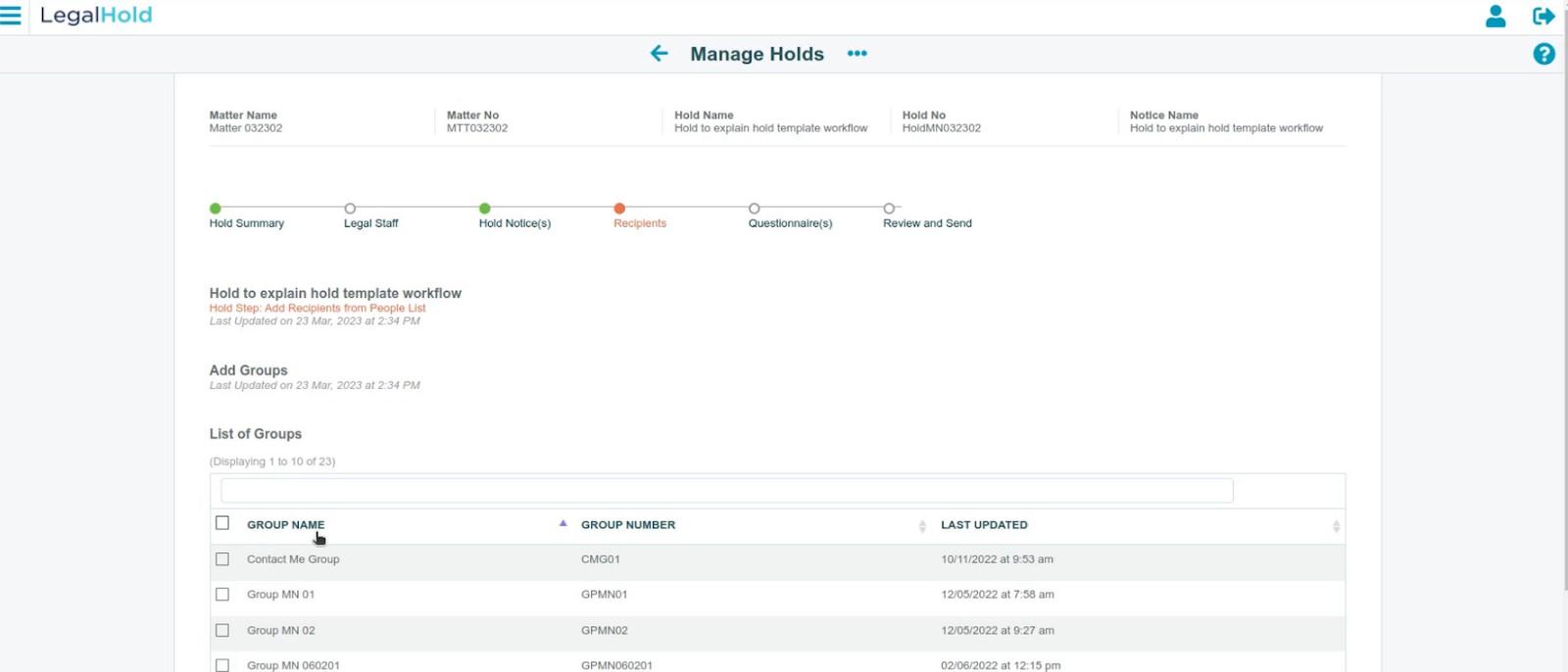Go to the Questionnaire(s) step
Screen dimensions: 1568x672
(x=790, y=223)
